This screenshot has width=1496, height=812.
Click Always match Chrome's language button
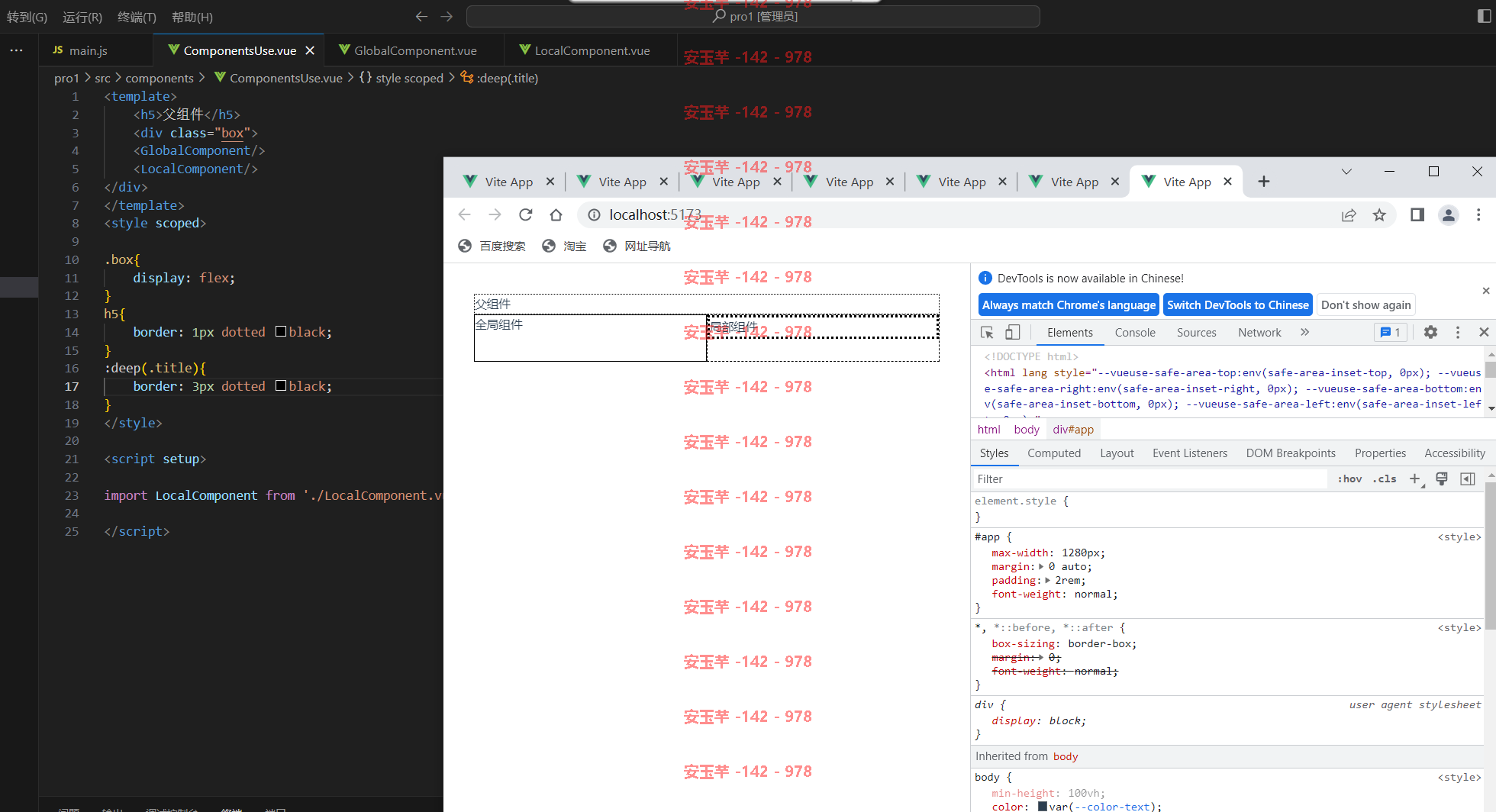tap(1069, 304)
